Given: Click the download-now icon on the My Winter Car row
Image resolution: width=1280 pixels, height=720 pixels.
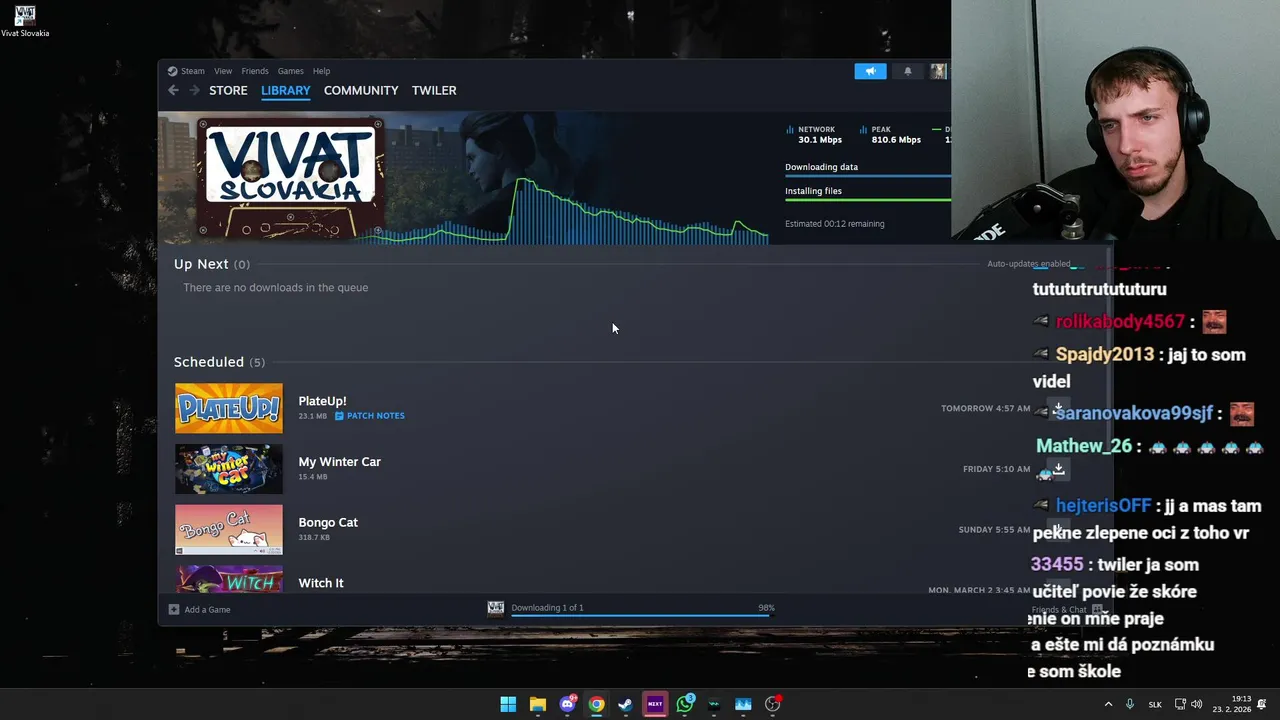Looking at the screenshot, I should [x=1058, y=469].
